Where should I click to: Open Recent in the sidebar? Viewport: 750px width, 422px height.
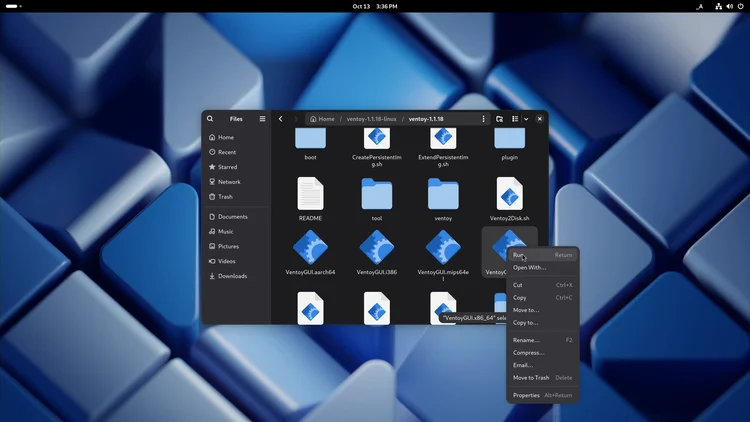[236, 152]
